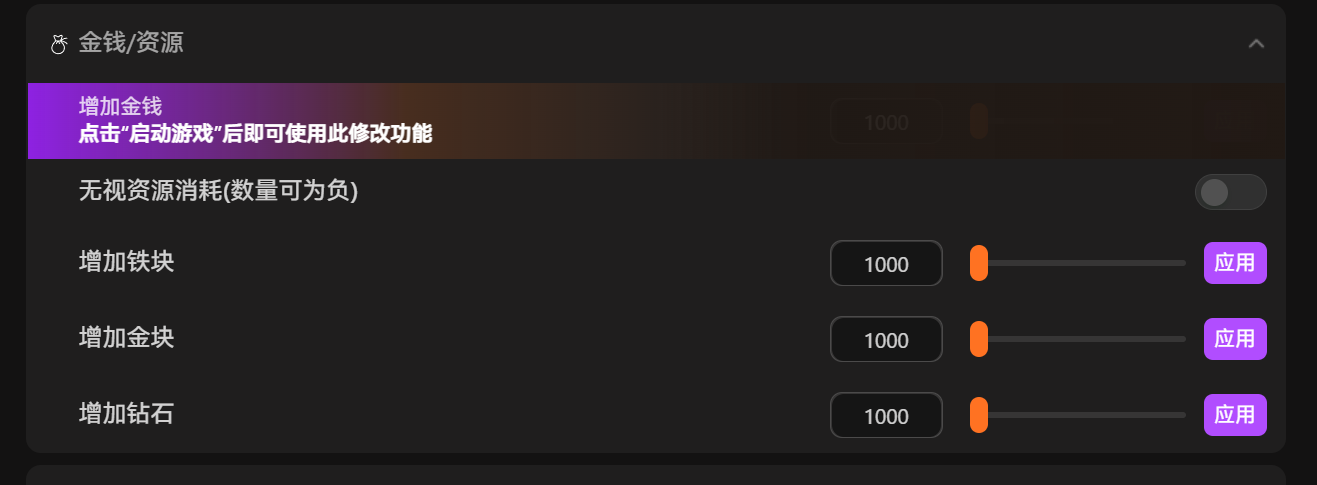Apply the 增加金块 value with 应用
The width and height of the screenshot is (1317, 485).
1234,339
